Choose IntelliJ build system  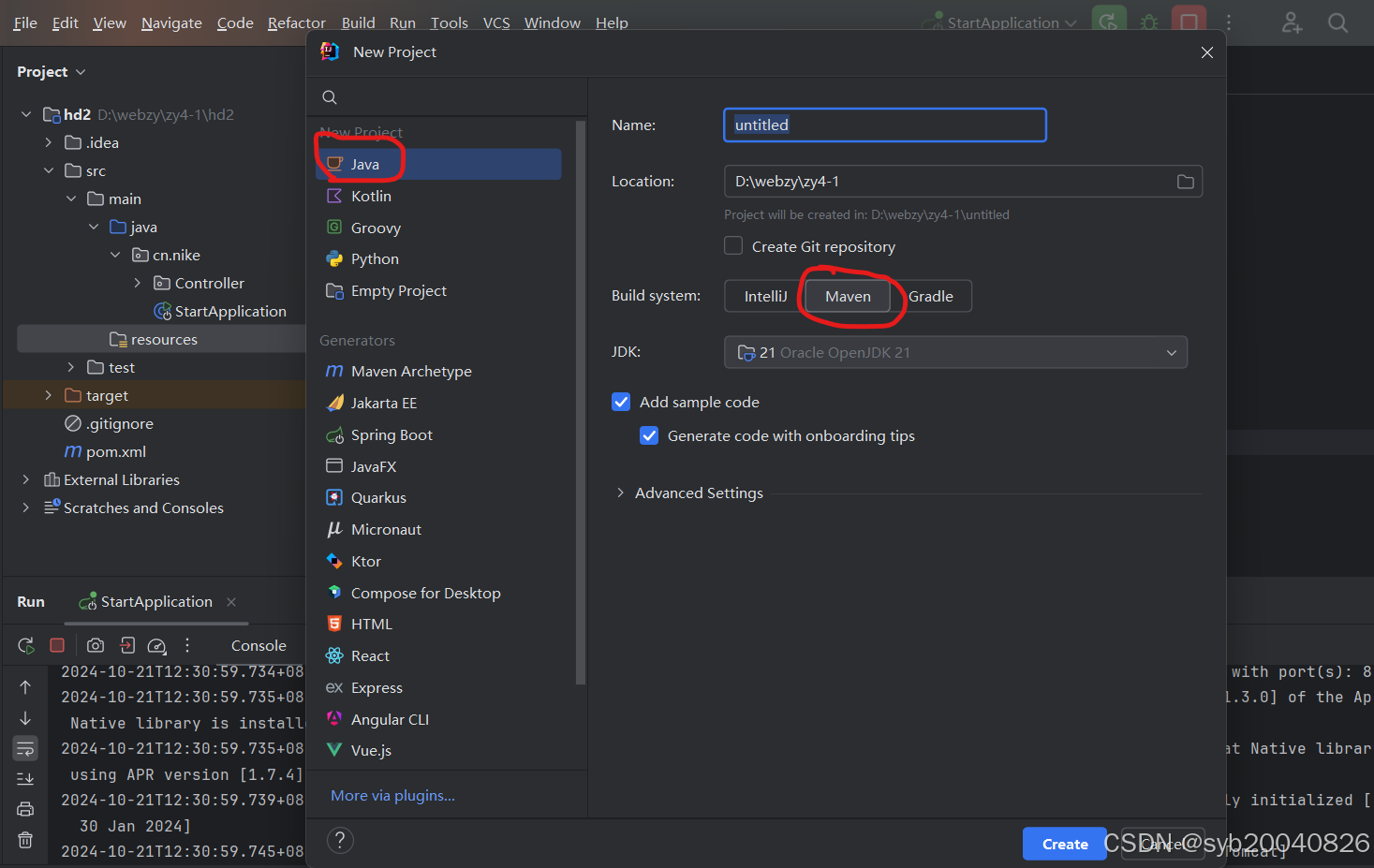765,296
